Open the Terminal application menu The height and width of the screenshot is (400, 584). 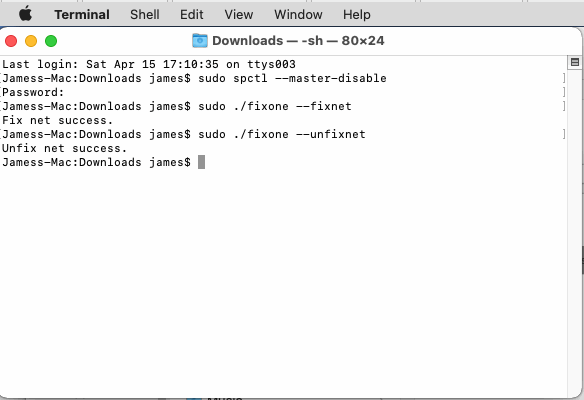82,15
